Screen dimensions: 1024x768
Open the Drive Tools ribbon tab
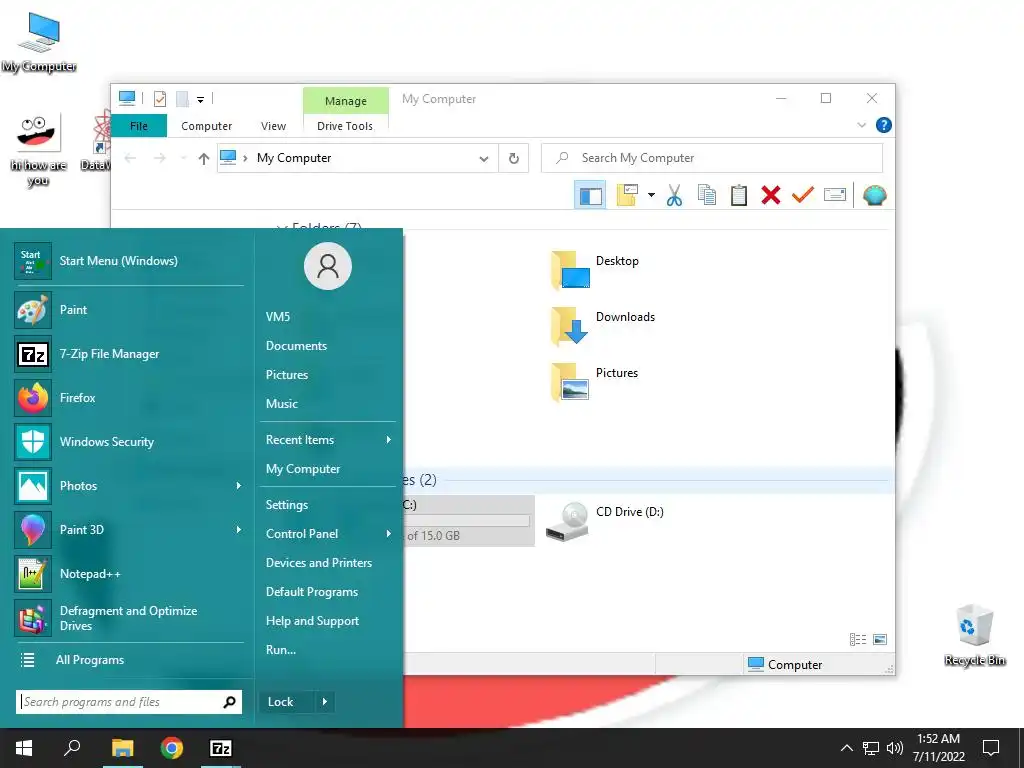(x=345, y=126)
